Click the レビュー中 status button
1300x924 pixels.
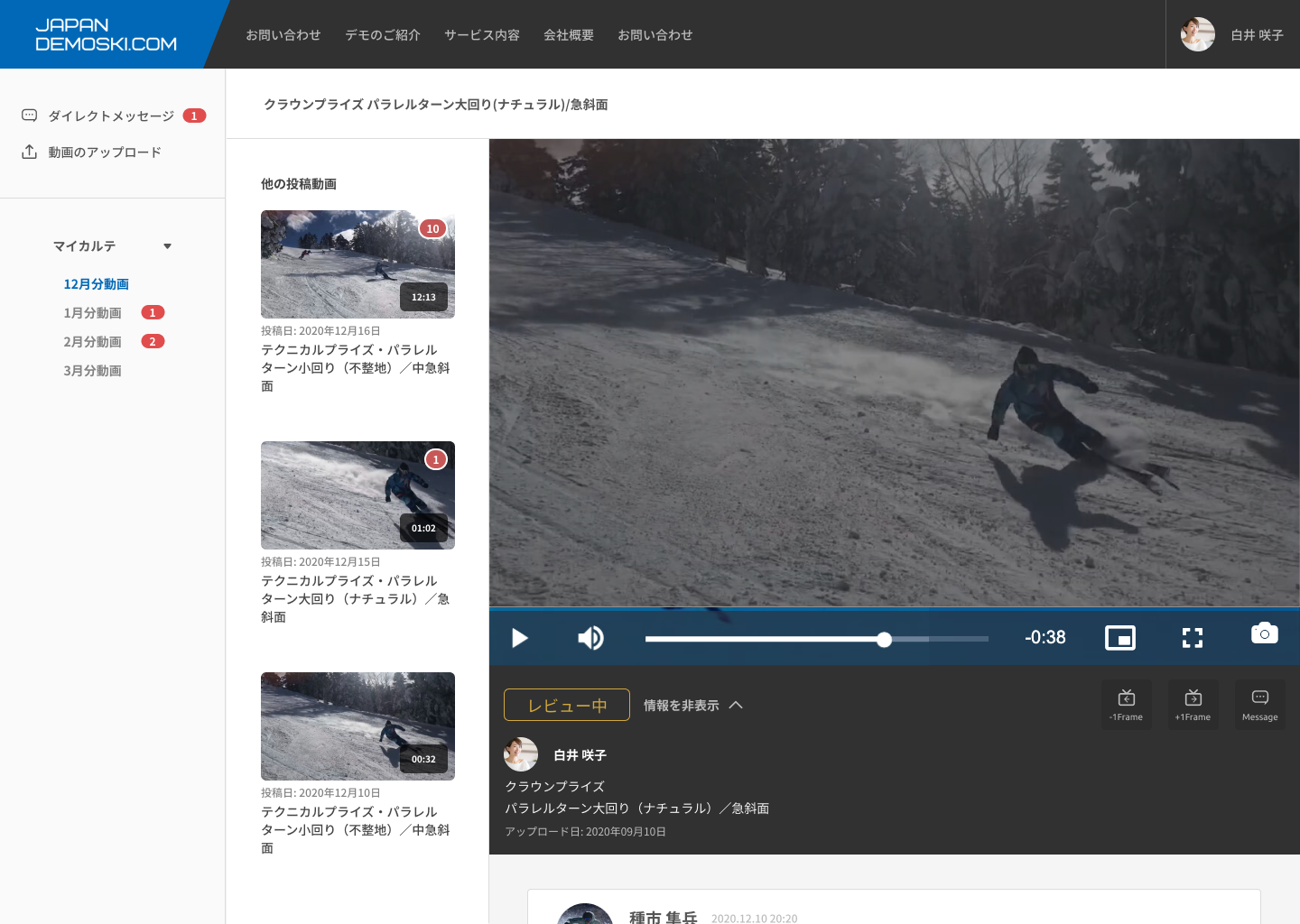pyautogui.click(x=566, y=705)
